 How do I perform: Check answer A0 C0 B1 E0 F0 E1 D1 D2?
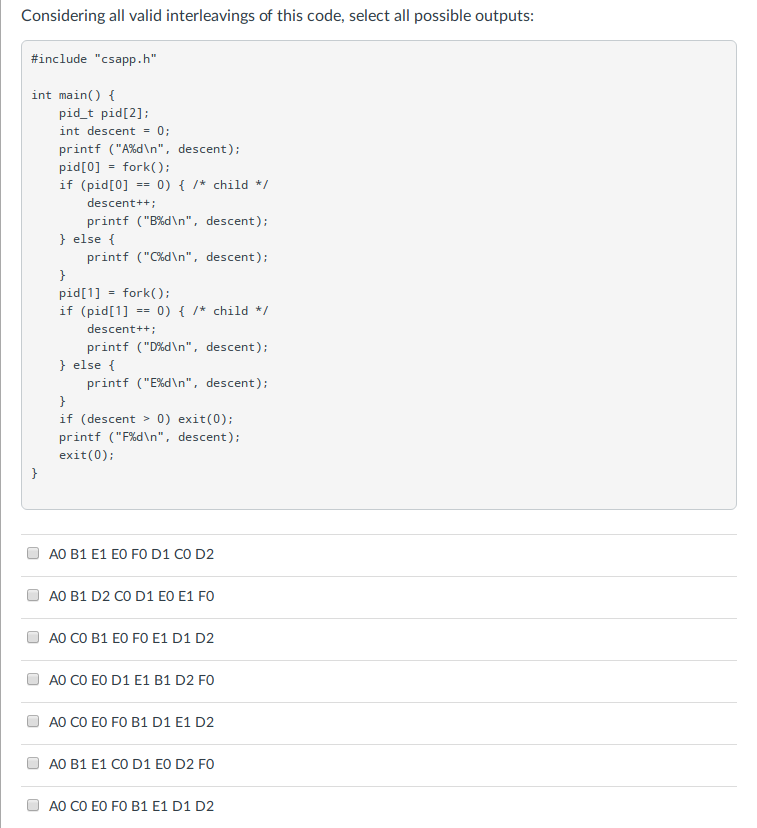[x=33, y=636]
